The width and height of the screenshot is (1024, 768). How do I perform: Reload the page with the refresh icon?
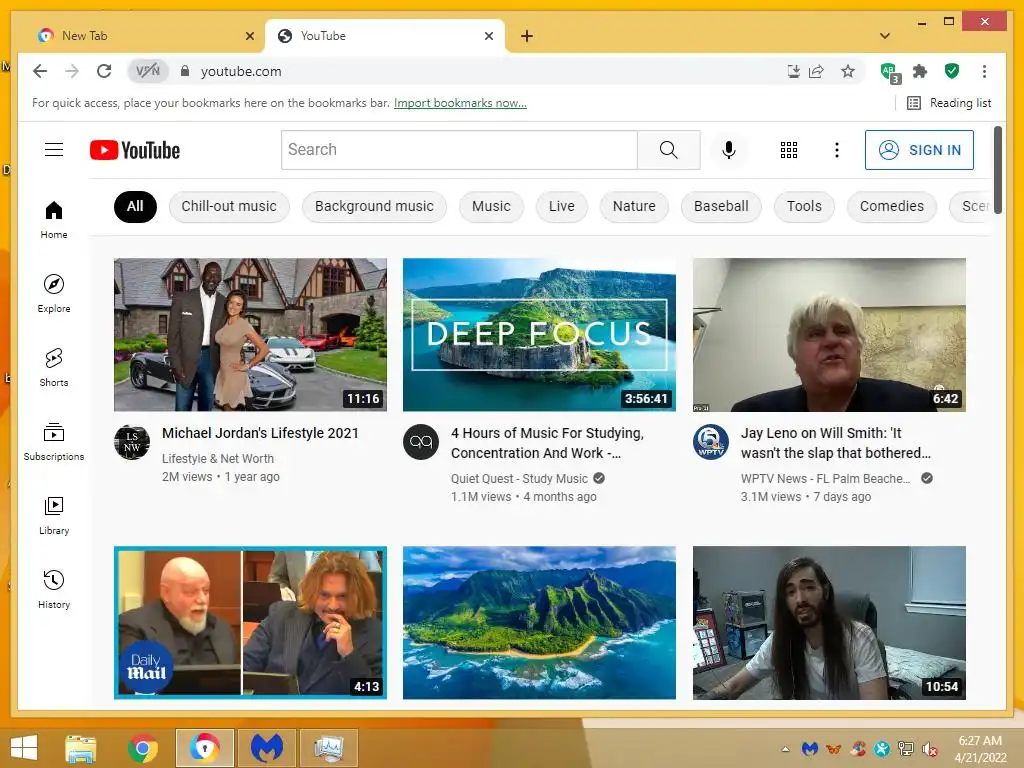(104, 71)
